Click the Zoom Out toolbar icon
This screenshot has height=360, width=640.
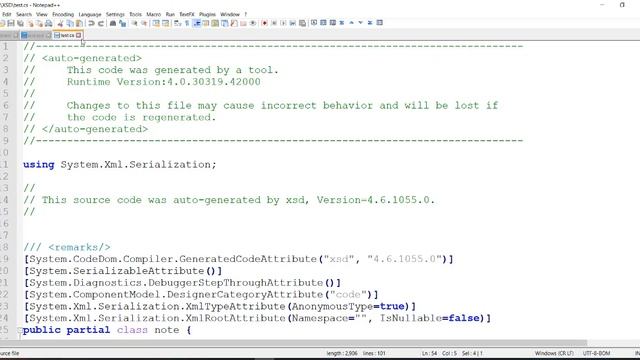tap(144, 23)
